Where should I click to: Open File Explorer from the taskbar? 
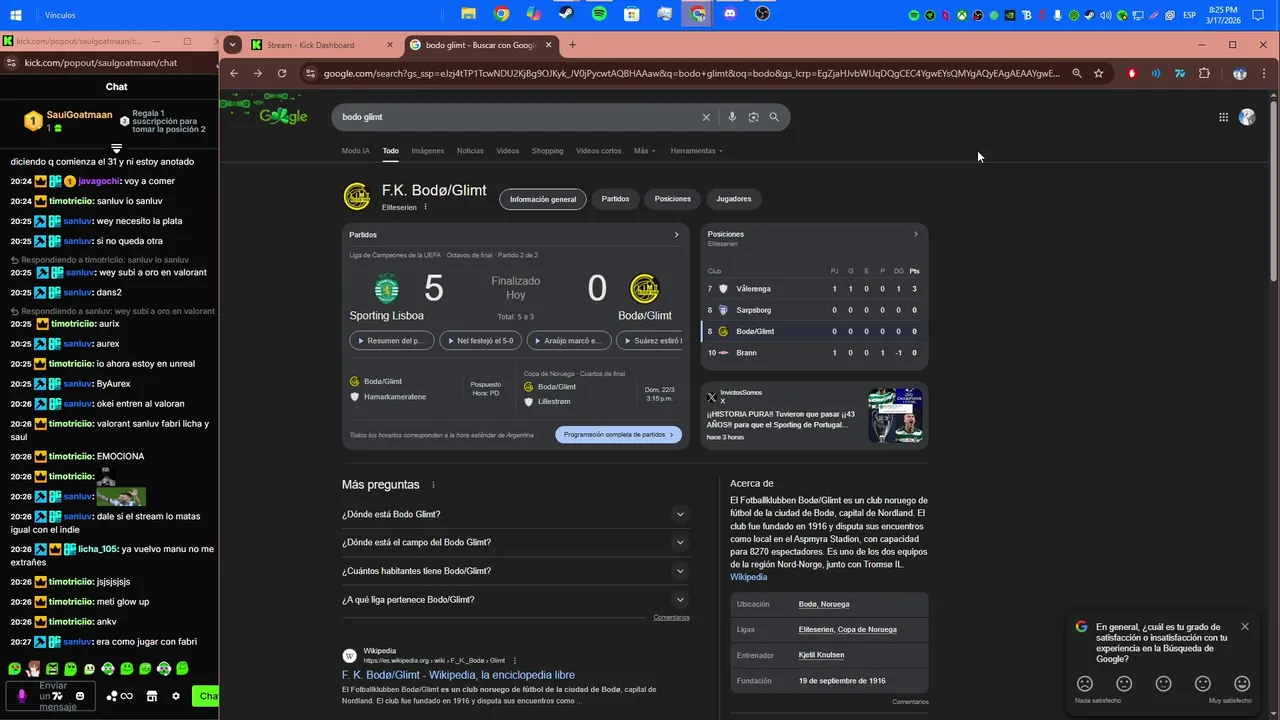468,14
